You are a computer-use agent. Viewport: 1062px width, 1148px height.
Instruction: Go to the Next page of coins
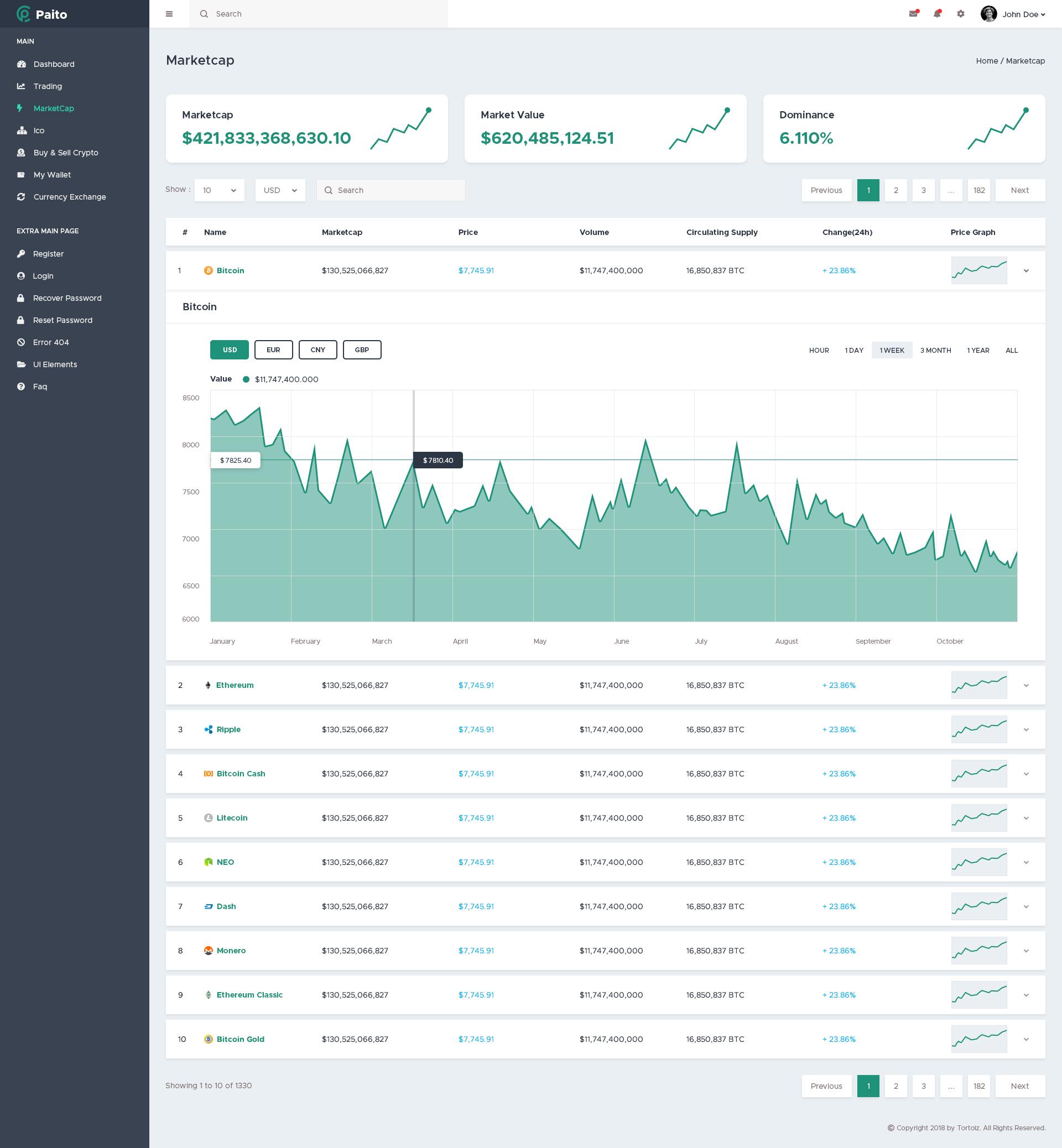coord(1019,190)
